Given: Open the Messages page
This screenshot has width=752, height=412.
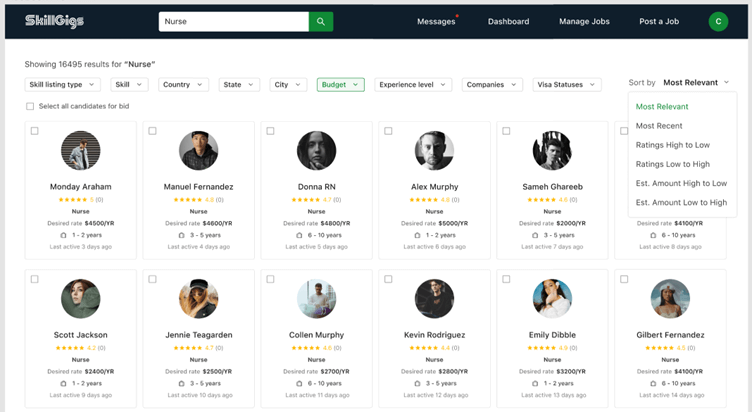Looking at the screenshot, I should point(435,21).
